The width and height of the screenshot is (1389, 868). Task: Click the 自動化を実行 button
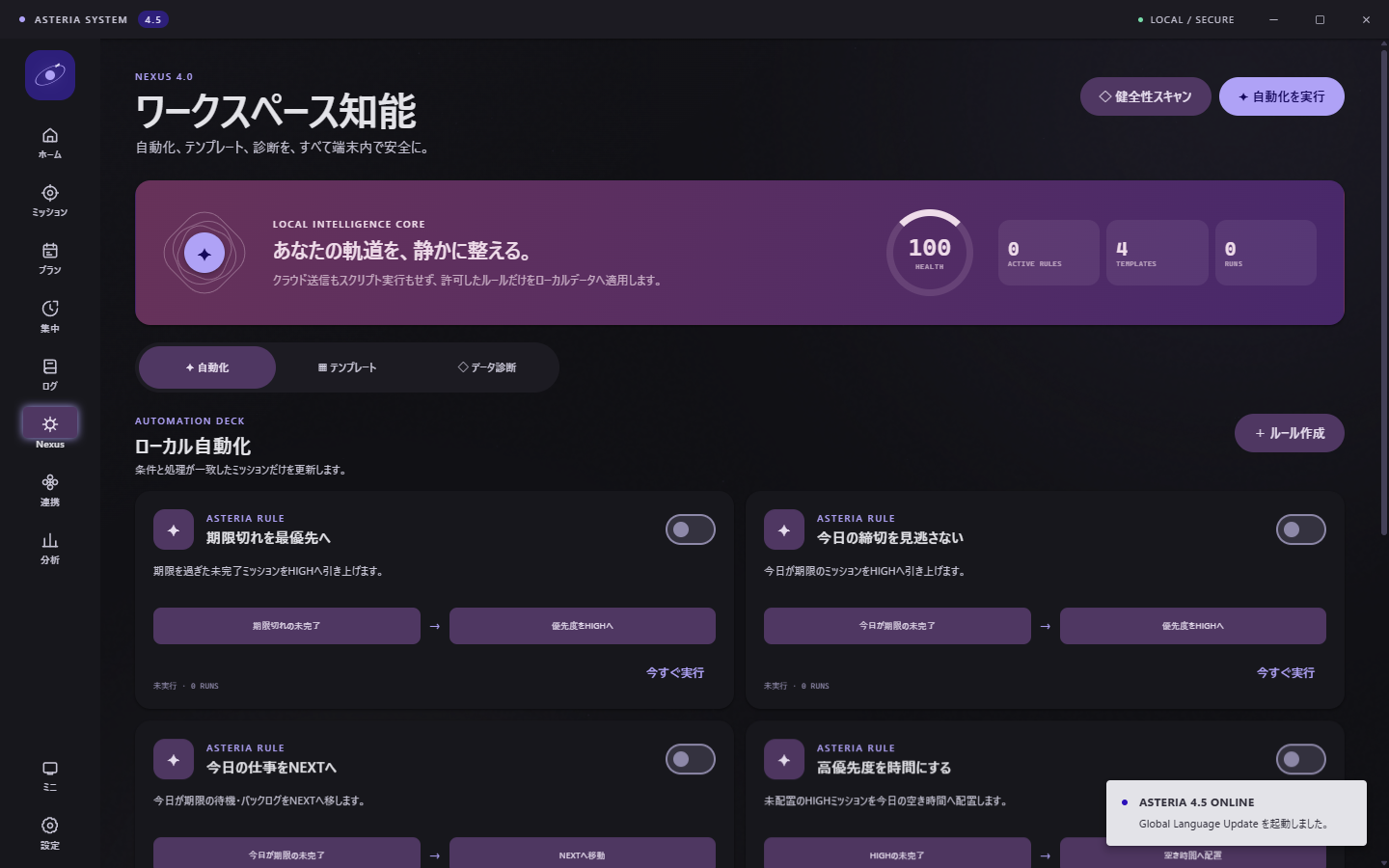(x=1282, y=96)
